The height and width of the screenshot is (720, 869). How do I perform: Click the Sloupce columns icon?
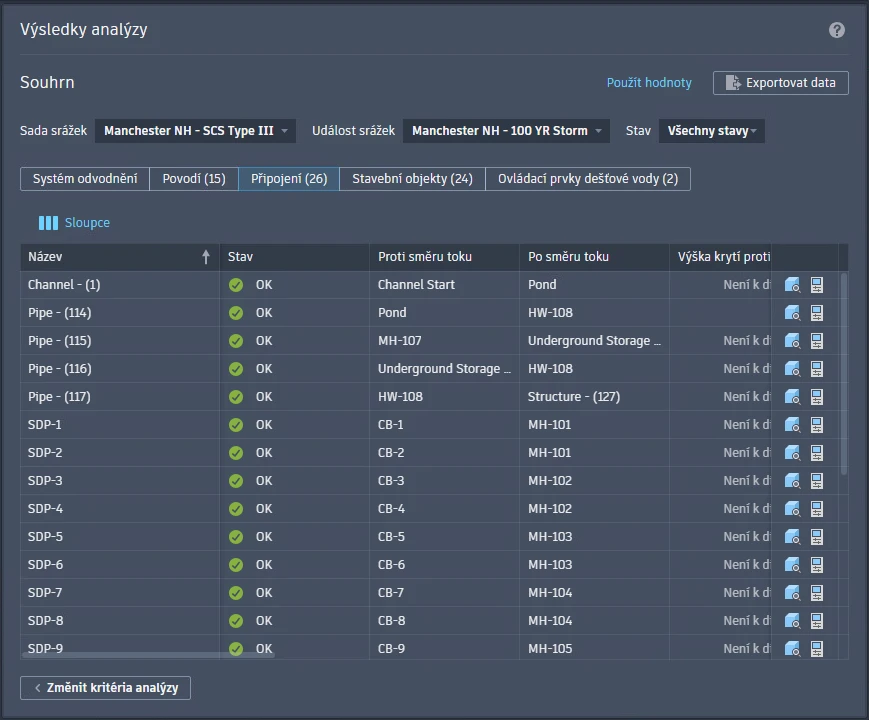coord(48,223)
